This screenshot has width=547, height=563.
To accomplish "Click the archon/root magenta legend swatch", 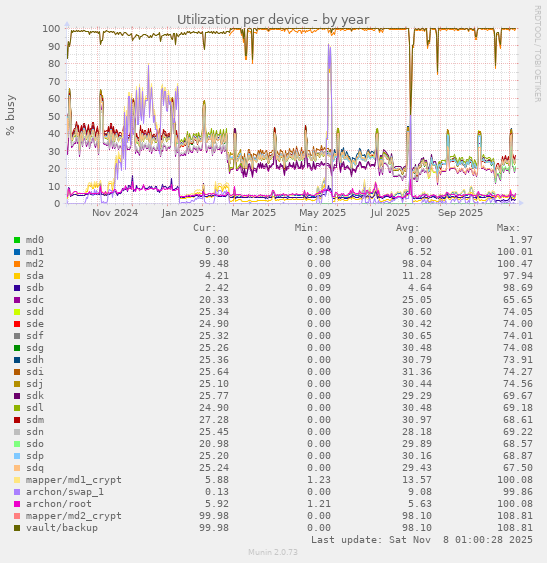I will [17, 504].
